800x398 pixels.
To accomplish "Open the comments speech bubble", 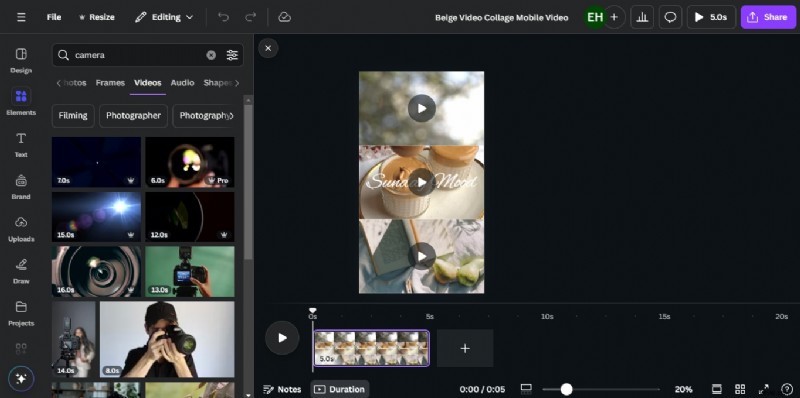I will pos(670,17).
